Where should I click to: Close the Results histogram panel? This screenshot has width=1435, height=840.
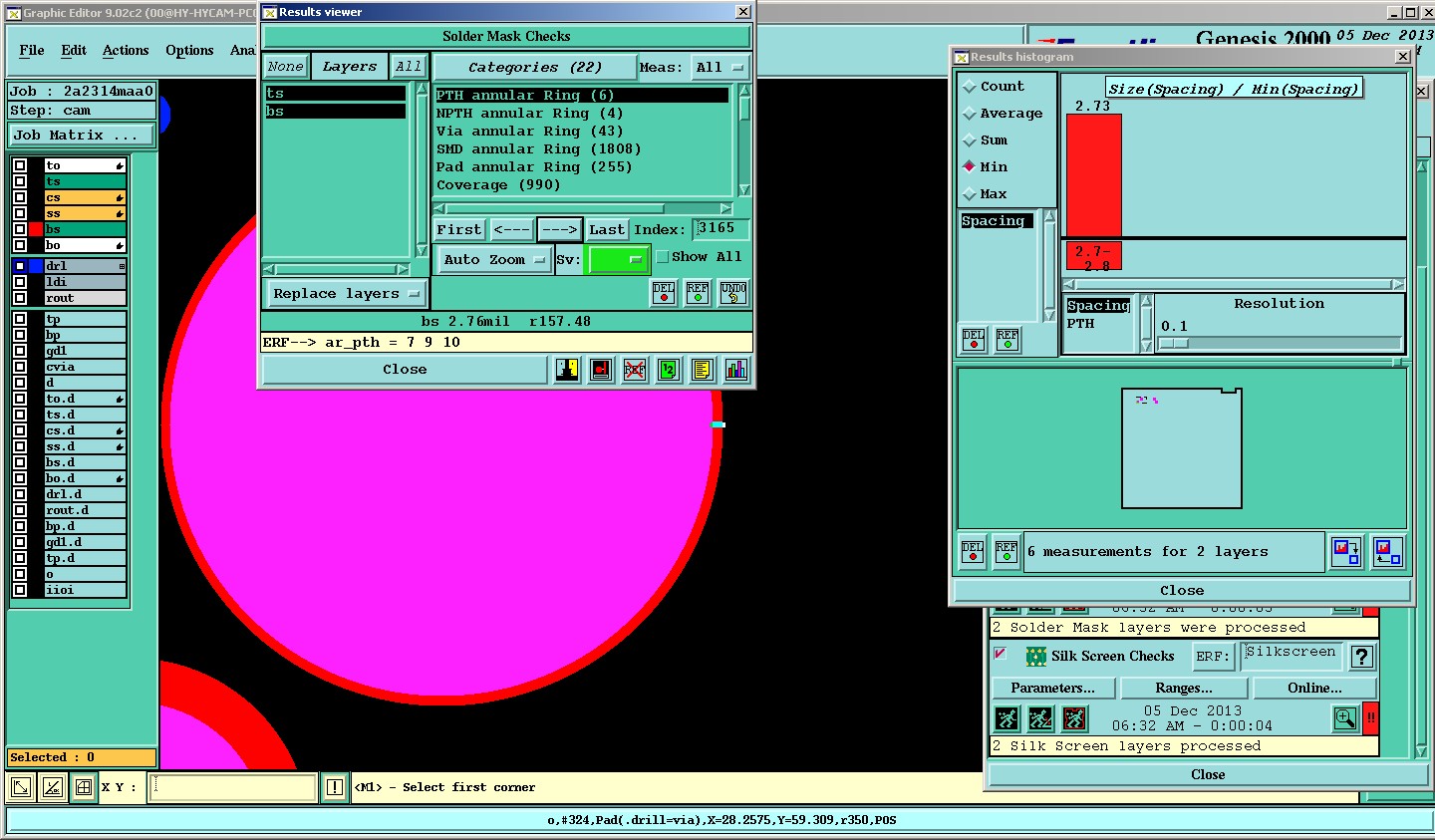(1182, 591)
